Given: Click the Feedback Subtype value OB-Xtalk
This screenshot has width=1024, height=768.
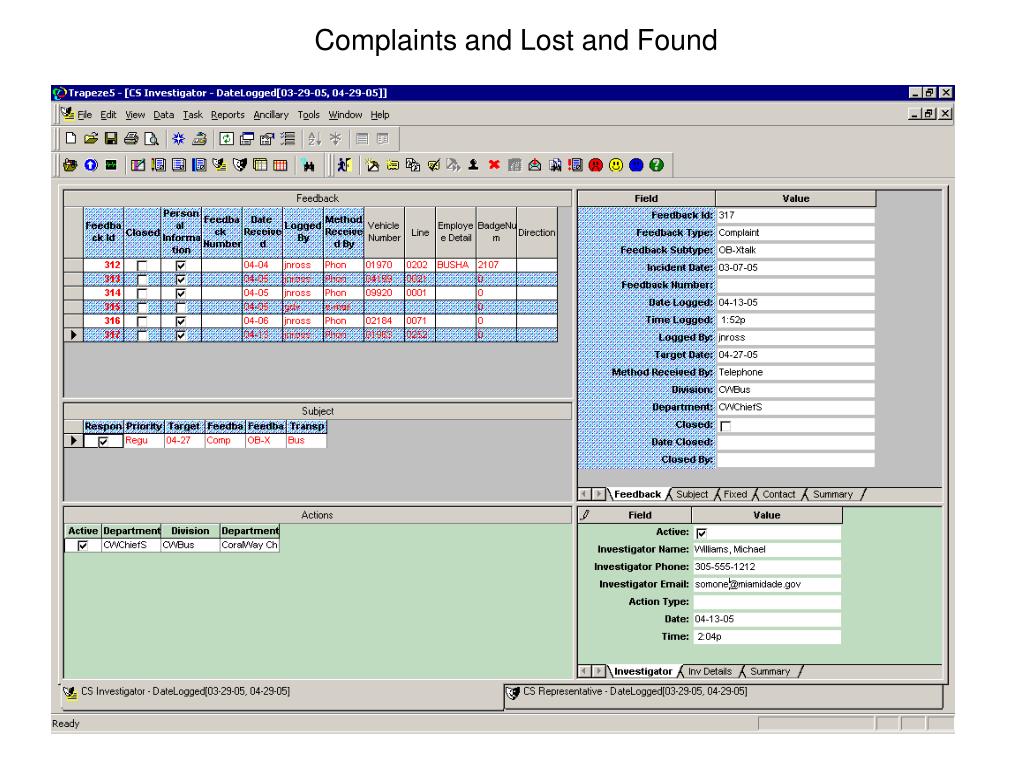Looking at the screenshot, I should (x=795, y=250).
